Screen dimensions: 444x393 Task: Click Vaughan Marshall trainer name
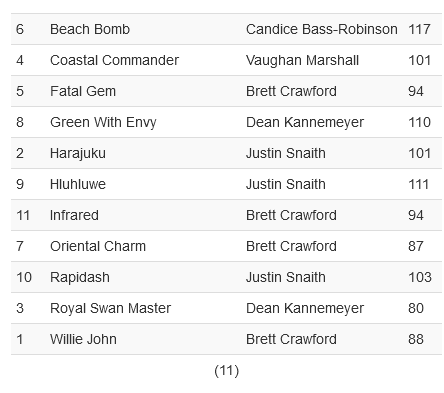[302, 60]
